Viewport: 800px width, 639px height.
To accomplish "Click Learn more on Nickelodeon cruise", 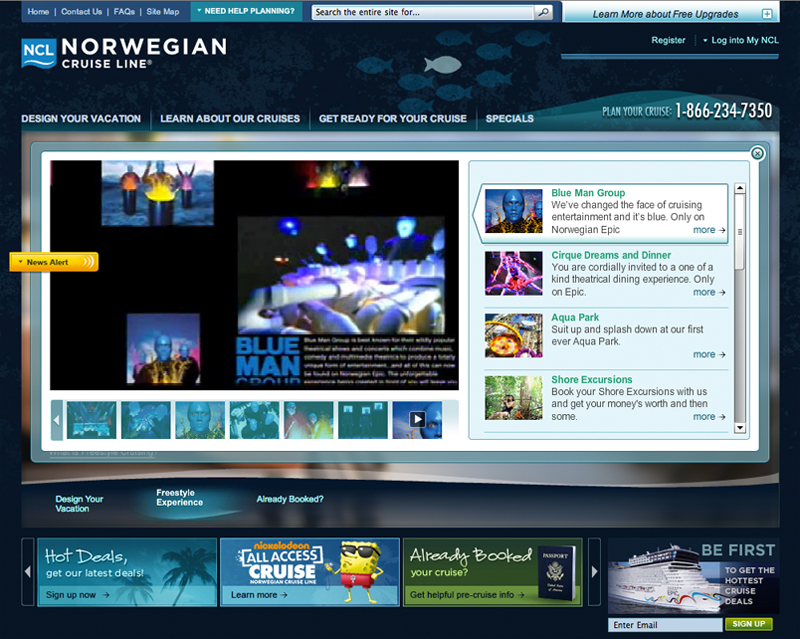I will [x=259, y=595].
